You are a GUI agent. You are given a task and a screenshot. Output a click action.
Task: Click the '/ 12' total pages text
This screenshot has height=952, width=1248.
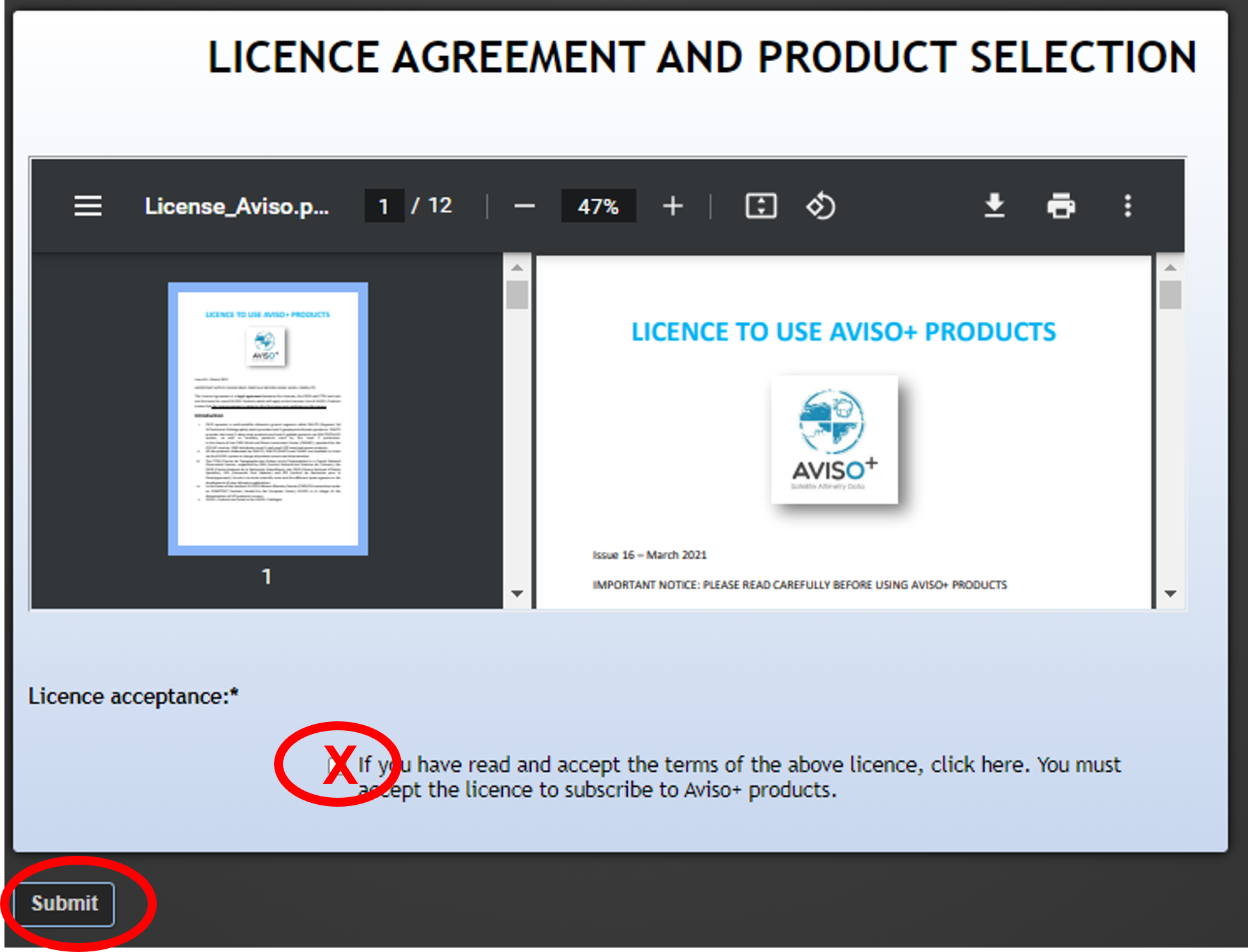(x=432, y=205)
